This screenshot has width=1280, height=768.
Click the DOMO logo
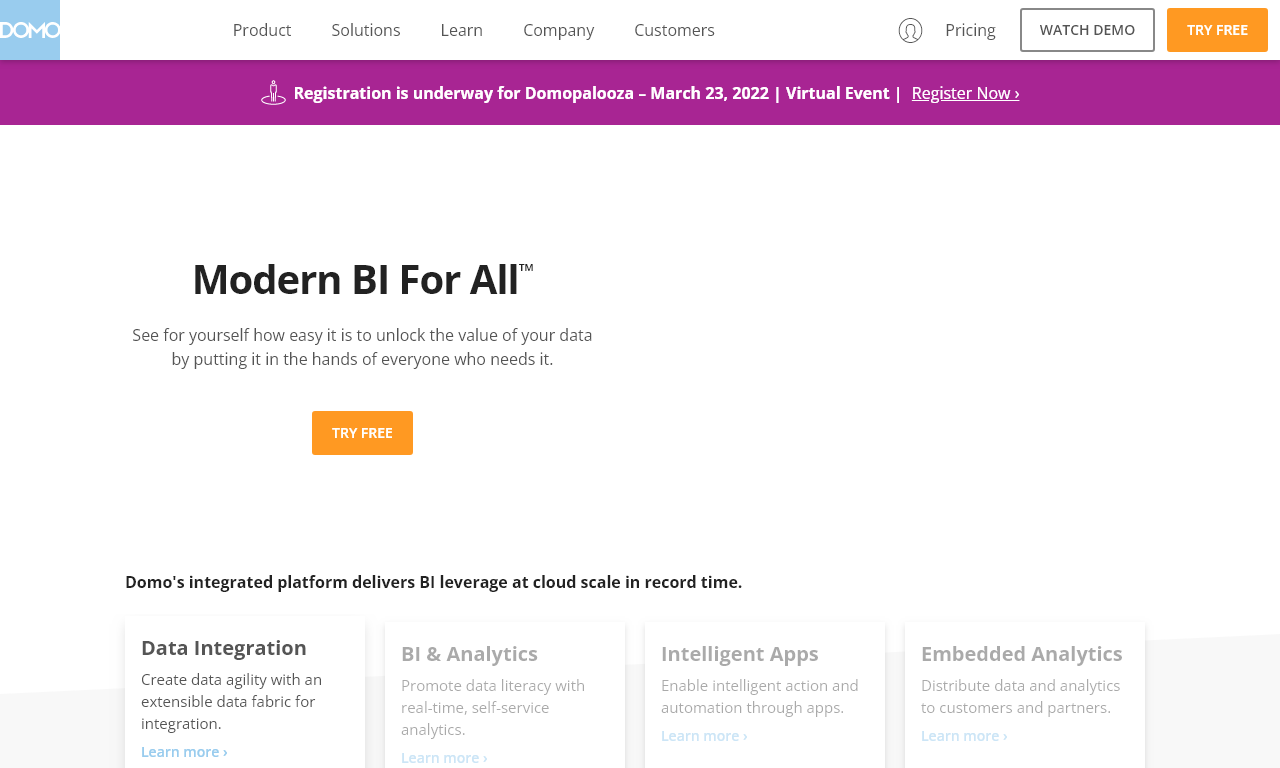(x=29, y=30)
